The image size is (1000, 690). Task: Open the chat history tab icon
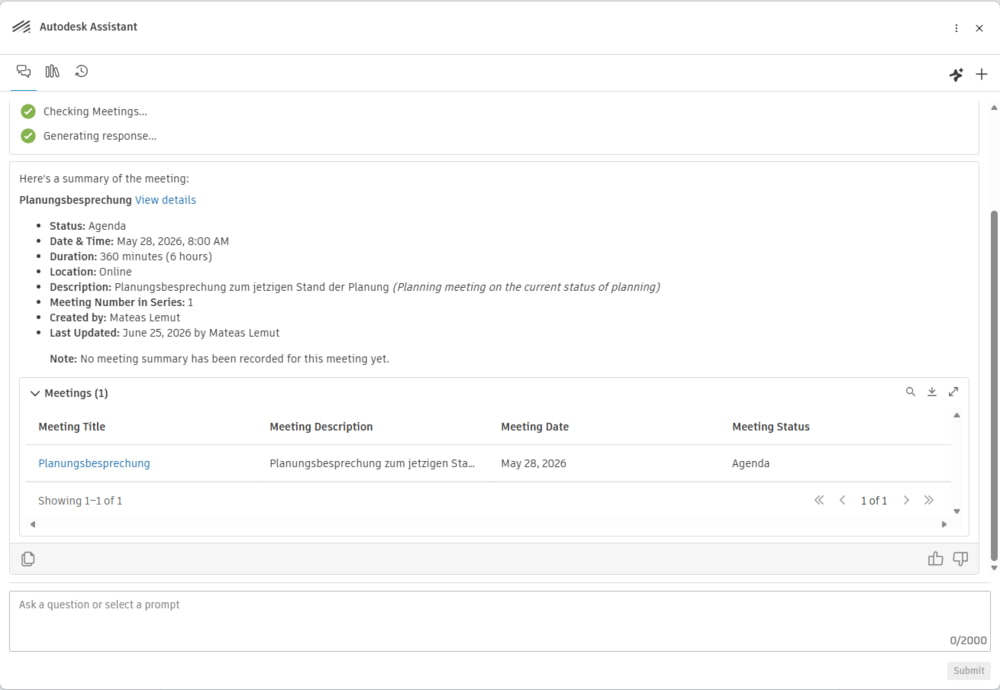point(81,71)
